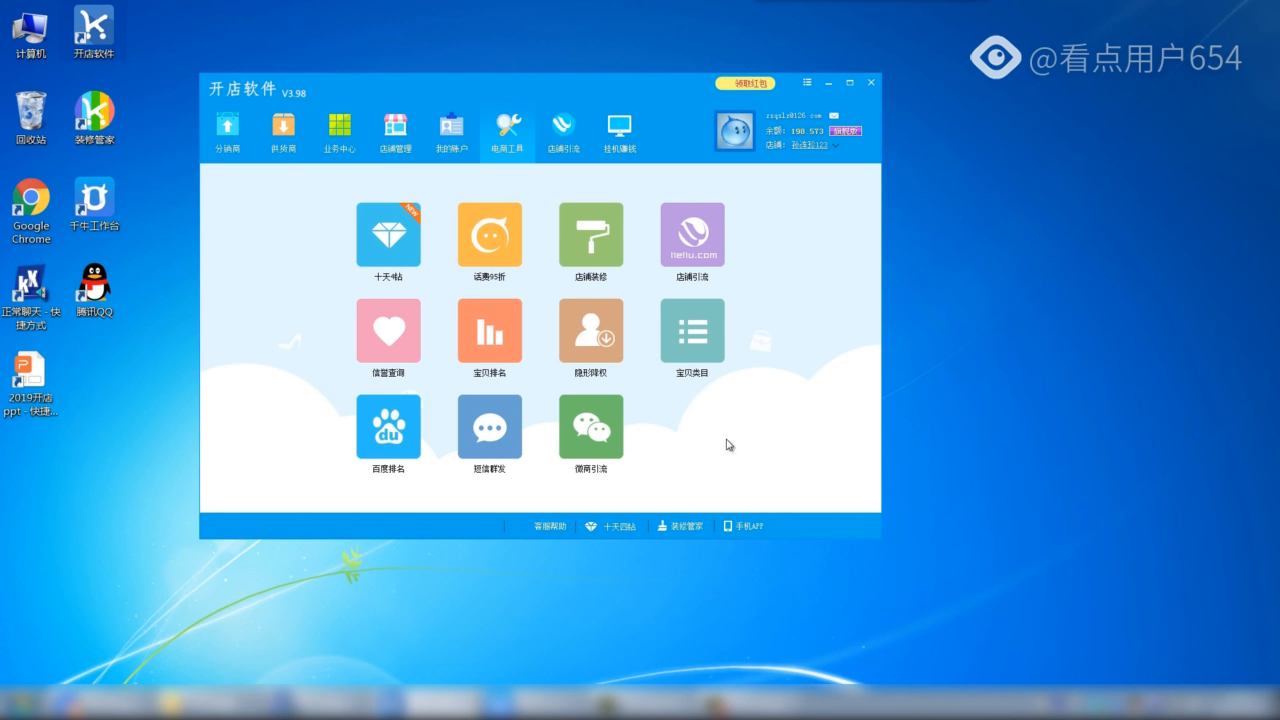
Task: Open the 挂机赚钱 monitor tab
Action: (619, 133)
